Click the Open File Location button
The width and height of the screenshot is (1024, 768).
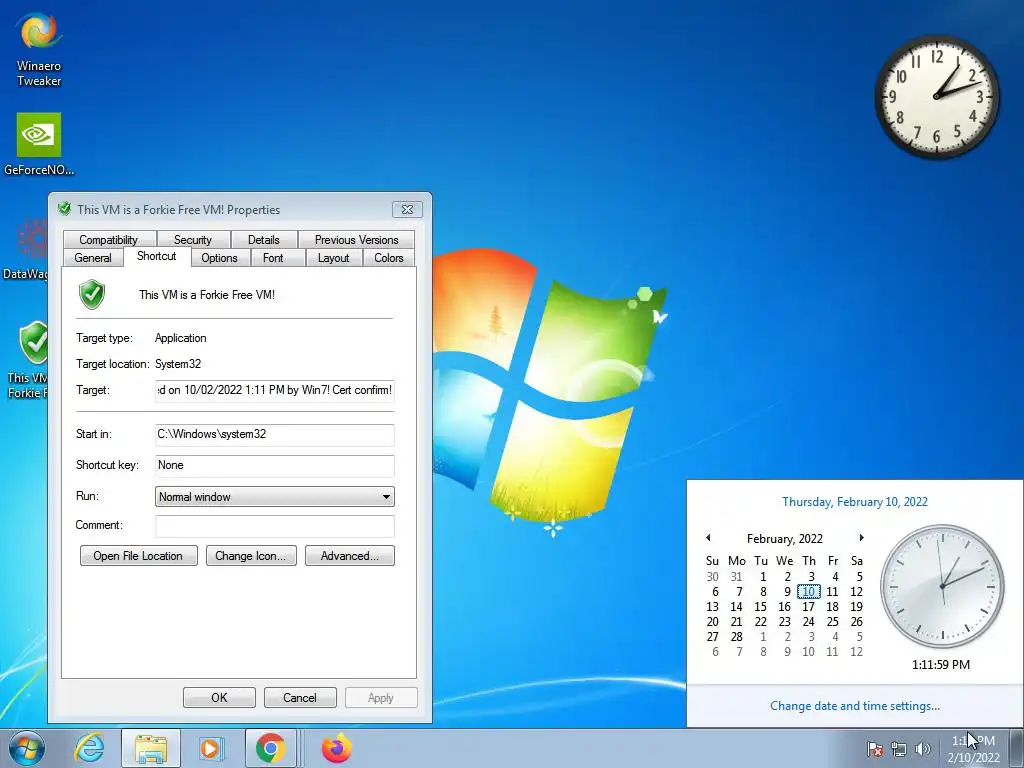pyautogui.click(x=138, y=556)
